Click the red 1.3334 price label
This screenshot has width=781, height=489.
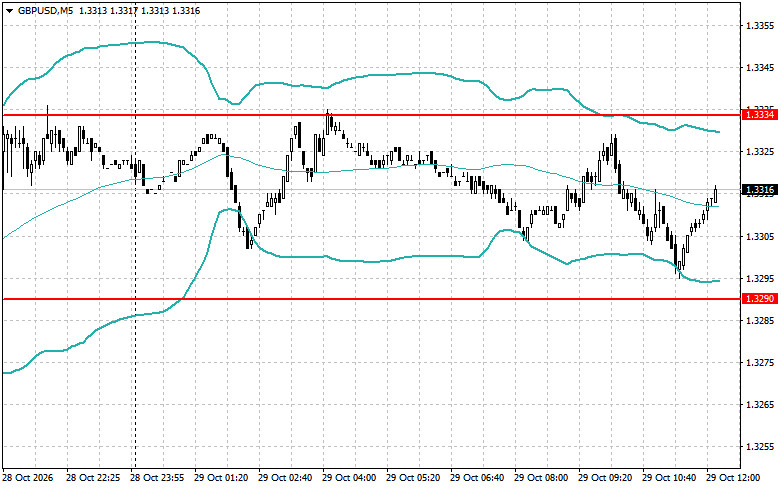[760, 115]
